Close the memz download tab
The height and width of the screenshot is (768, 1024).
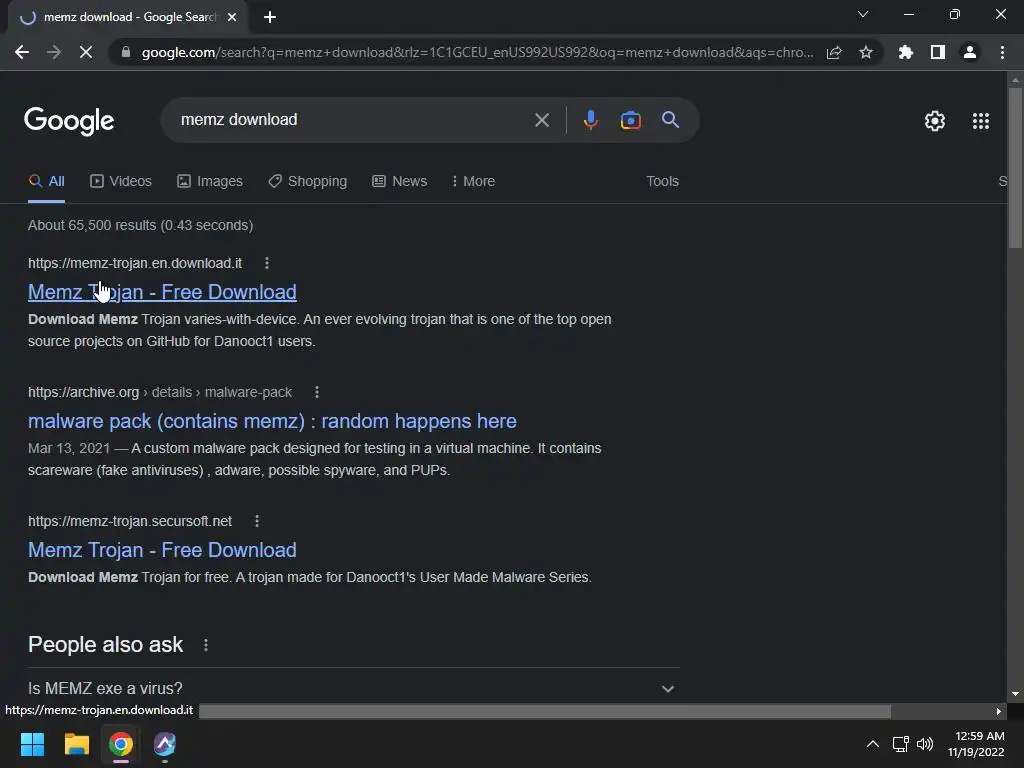tap(232, 17)
